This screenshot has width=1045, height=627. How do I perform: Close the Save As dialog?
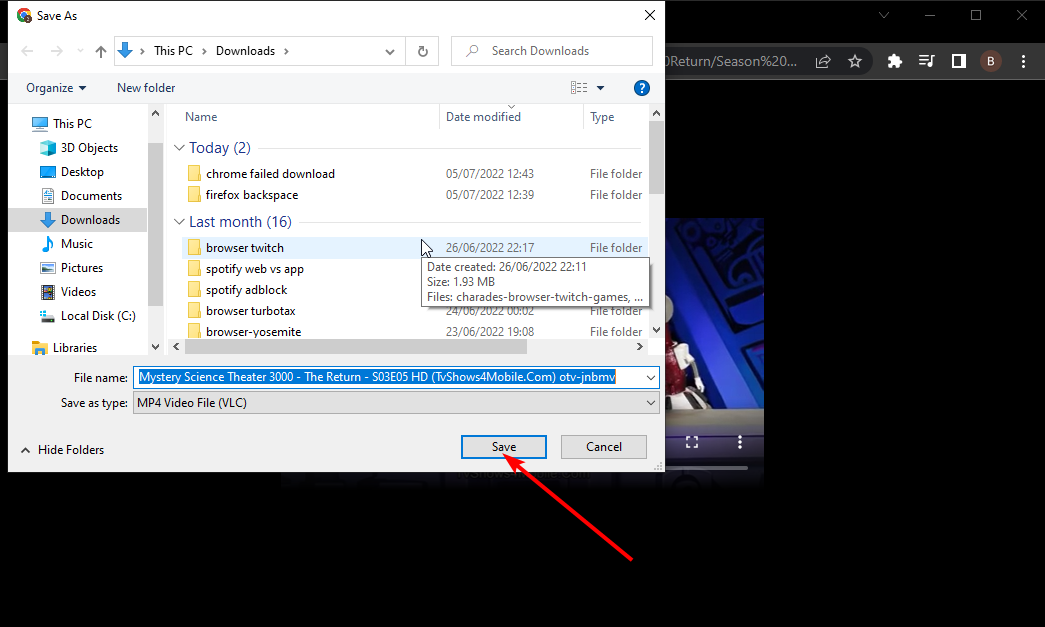pos(650,15)
